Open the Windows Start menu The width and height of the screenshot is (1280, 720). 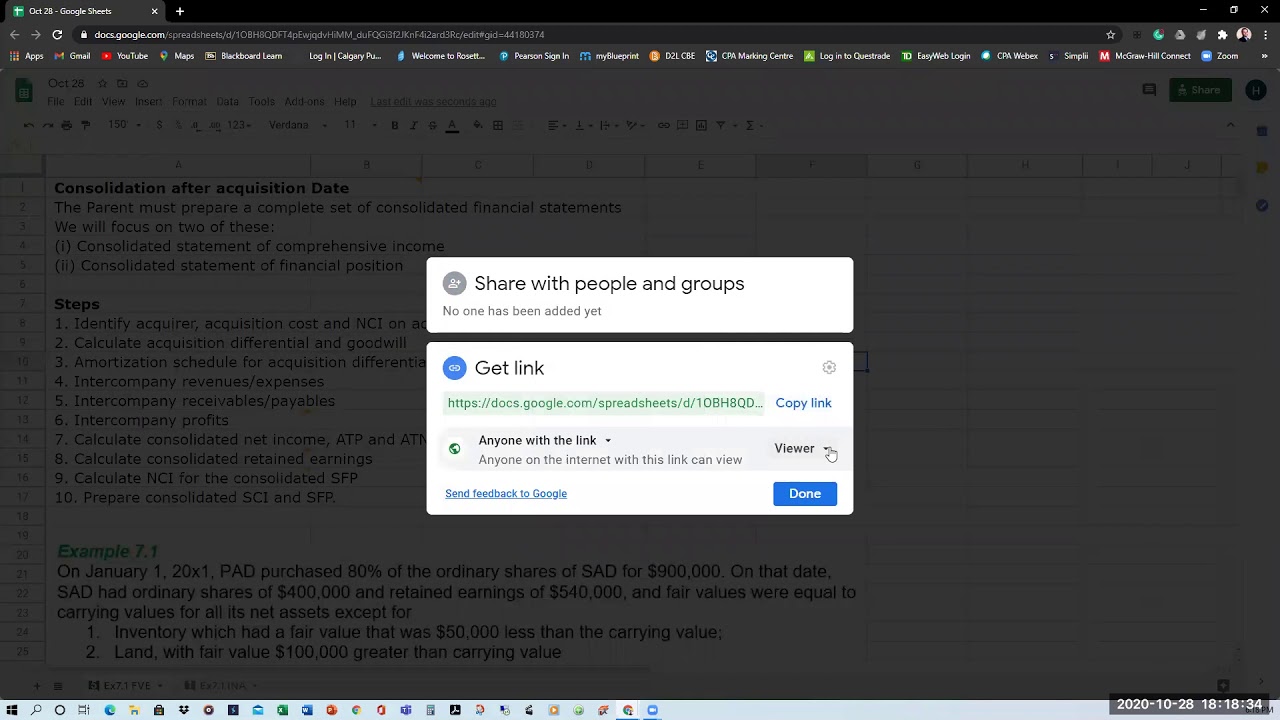tap(12, 710)
